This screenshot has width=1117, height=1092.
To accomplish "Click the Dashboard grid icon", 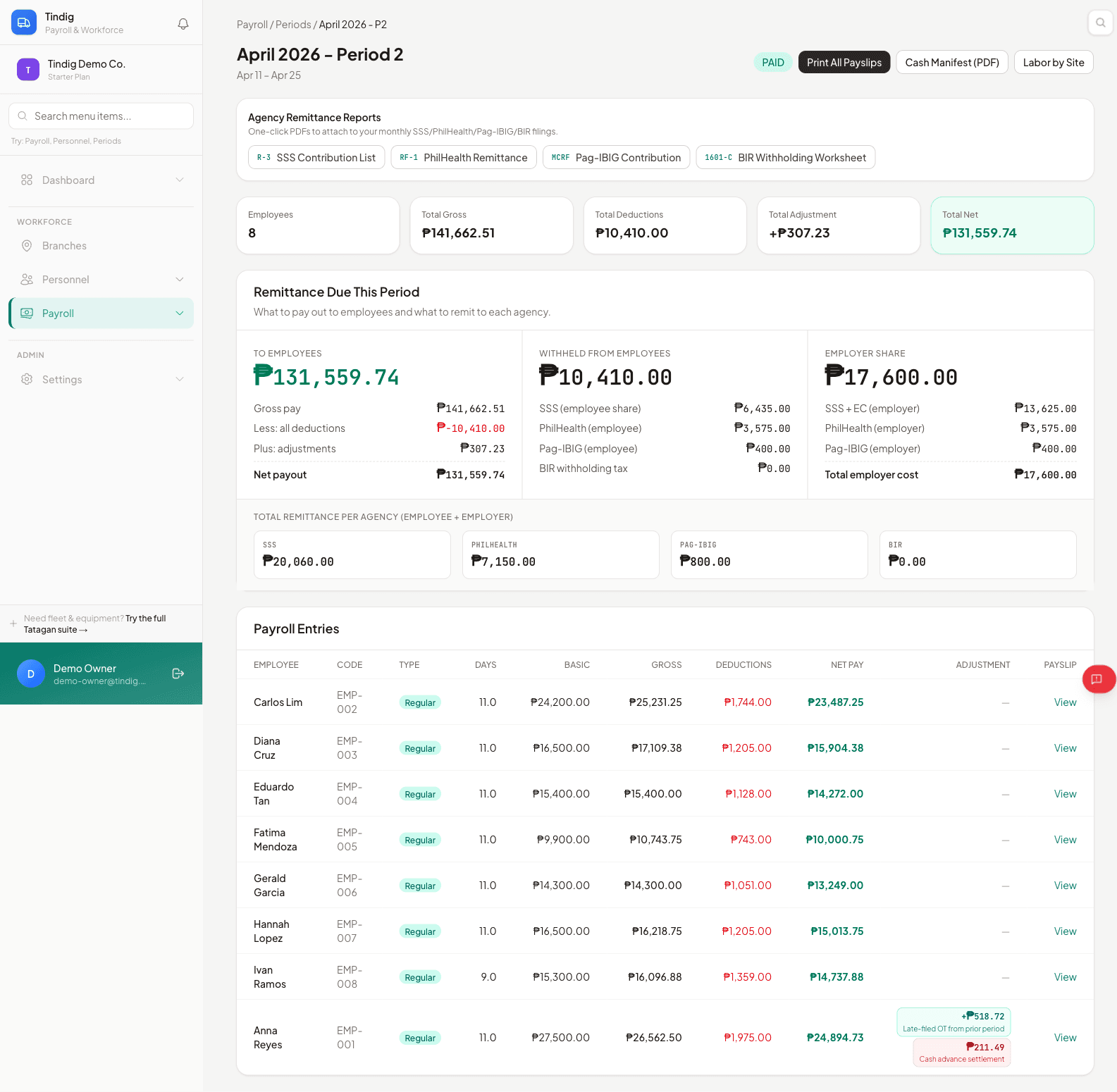I will pyautogui.click(x=27, y=180).
